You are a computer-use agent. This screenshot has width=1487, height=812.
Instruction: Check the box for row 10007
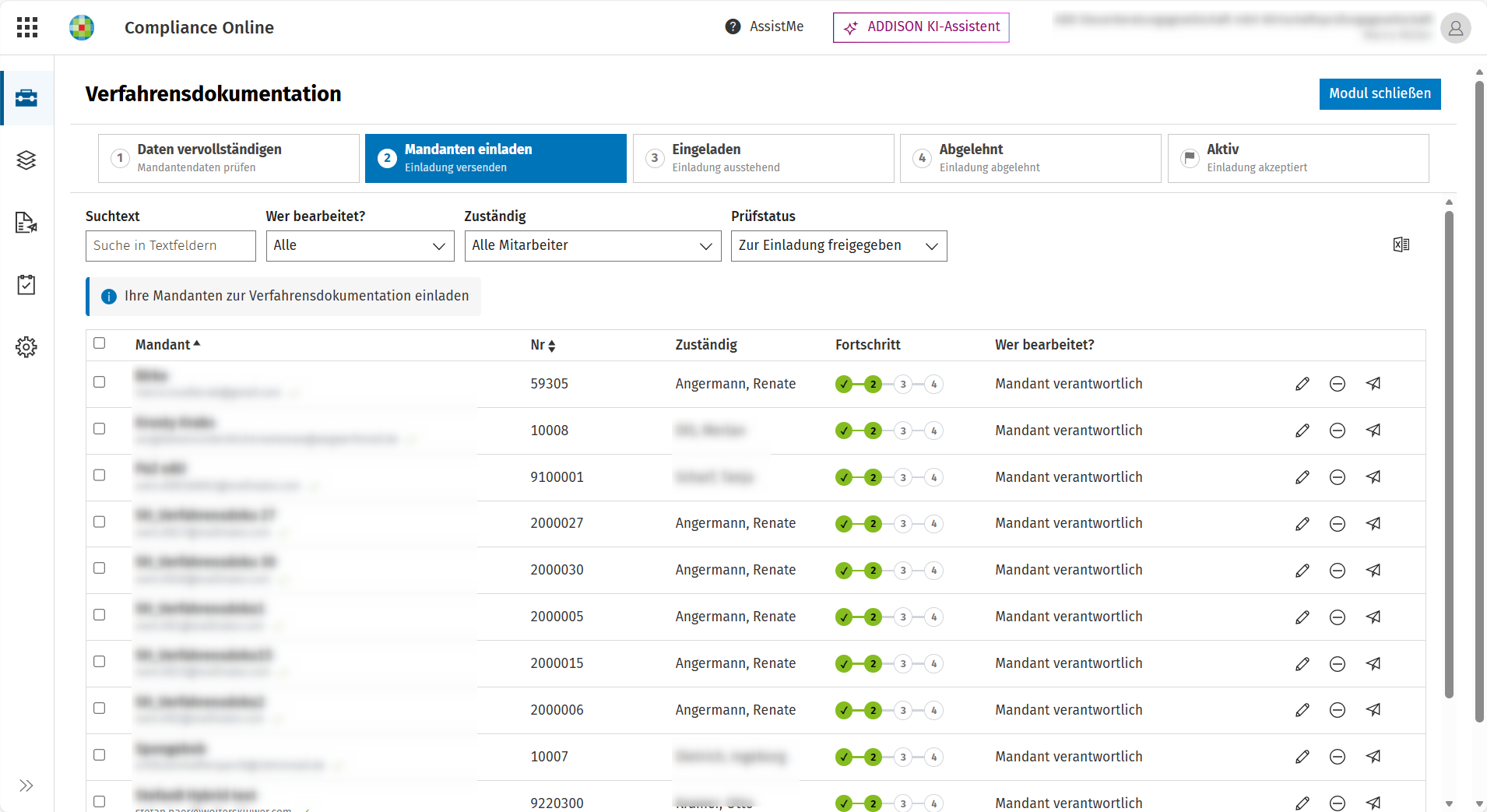coord(100,754)
